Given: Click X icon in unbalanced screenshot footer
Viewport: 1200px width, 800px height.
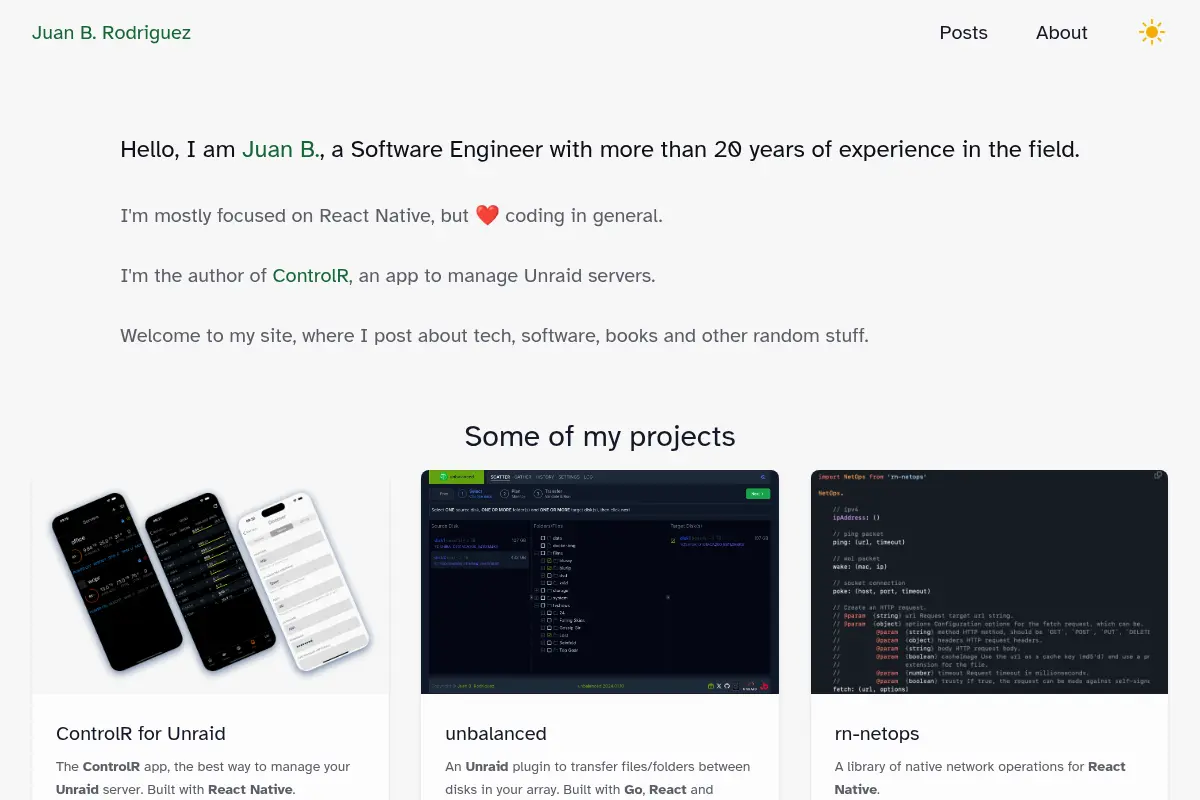Looking at the screenshot, I should [719, 686].
